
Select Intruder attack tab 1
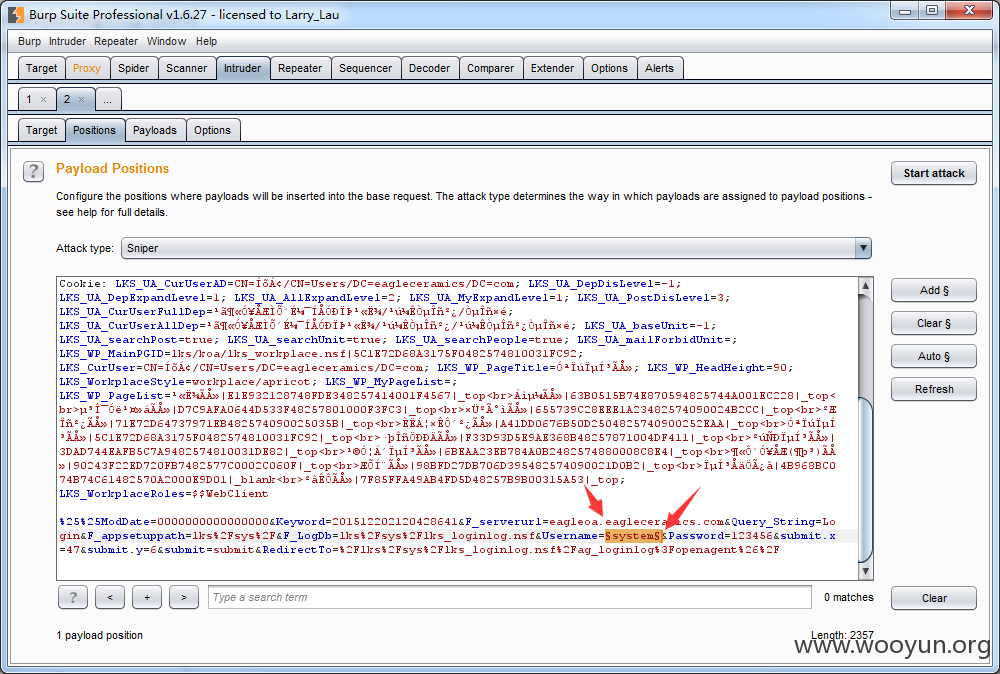29,99
